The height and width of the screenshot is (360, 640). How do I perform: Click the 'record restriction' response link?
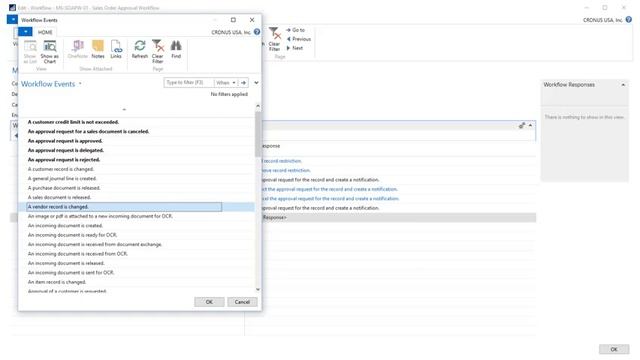282,161
